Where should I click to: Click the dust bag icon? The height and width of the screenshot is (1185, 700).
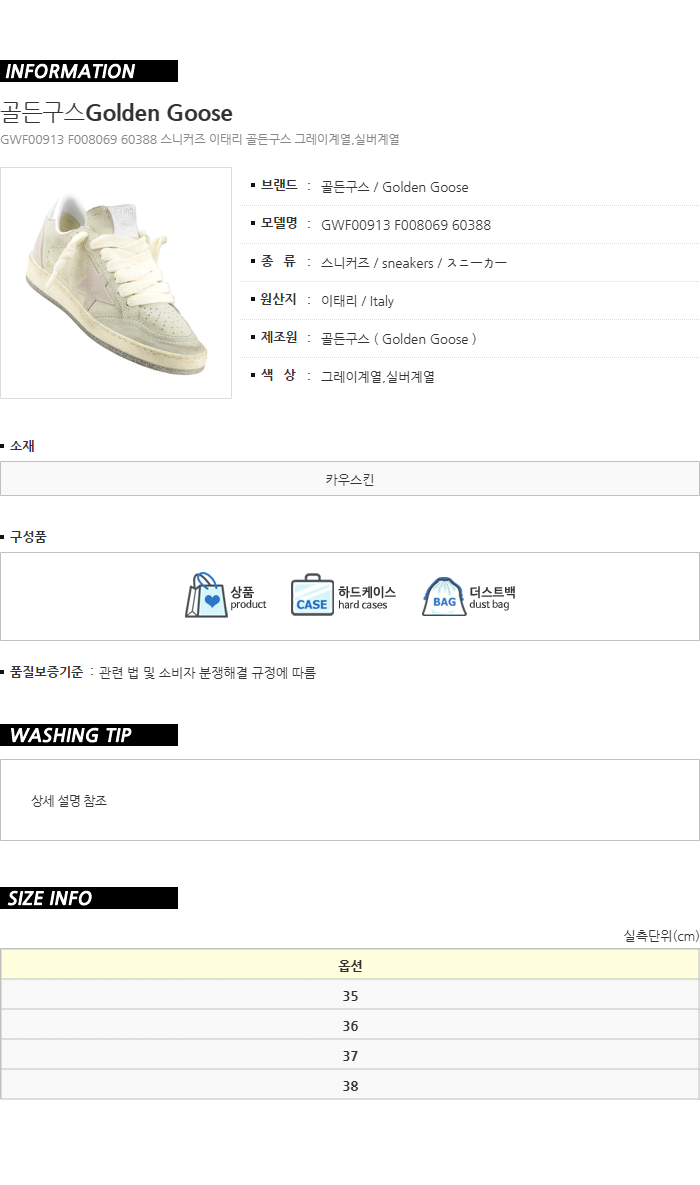point(444,596)
